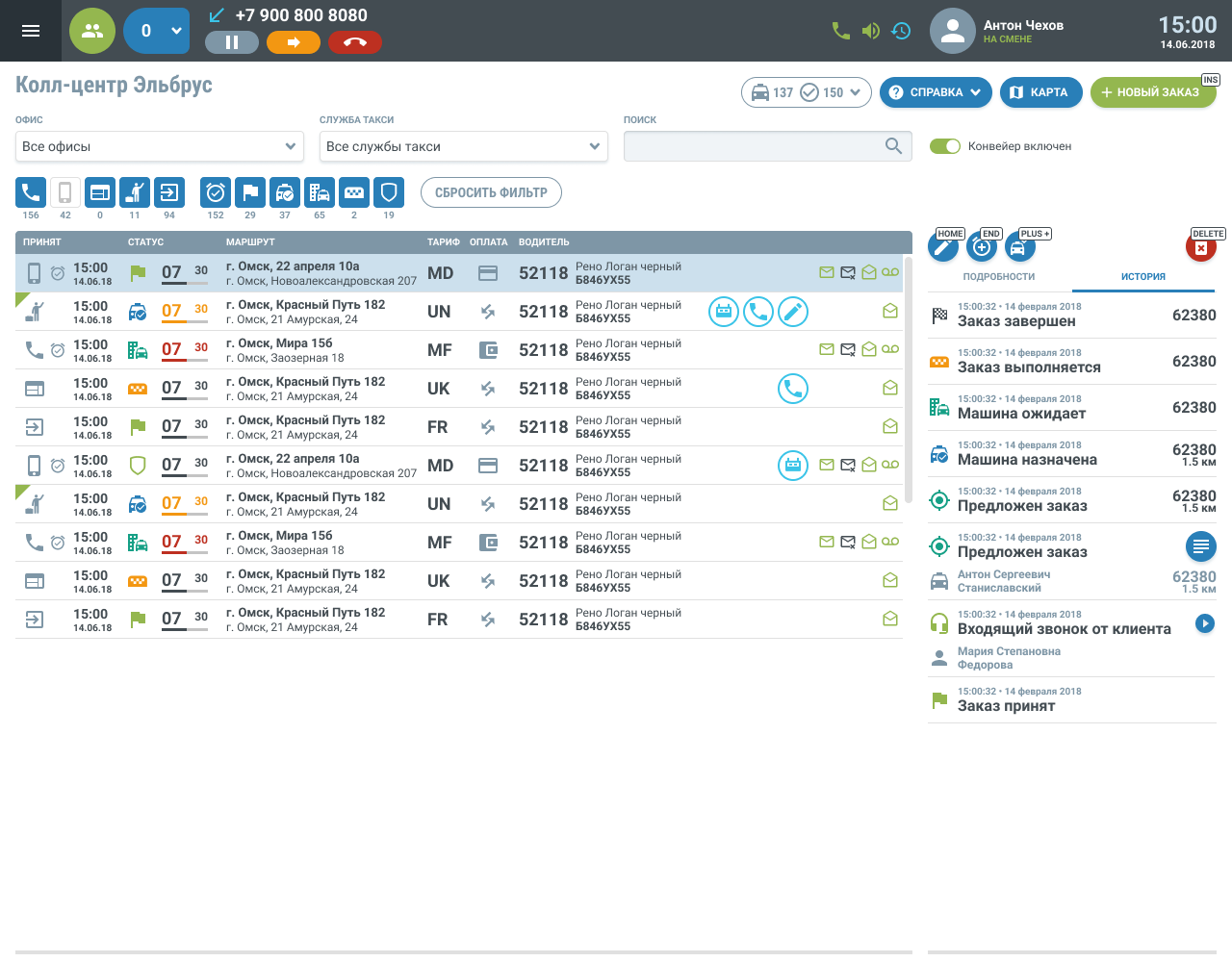Open the Все службы такси dropdown

[x=463, y=146]
